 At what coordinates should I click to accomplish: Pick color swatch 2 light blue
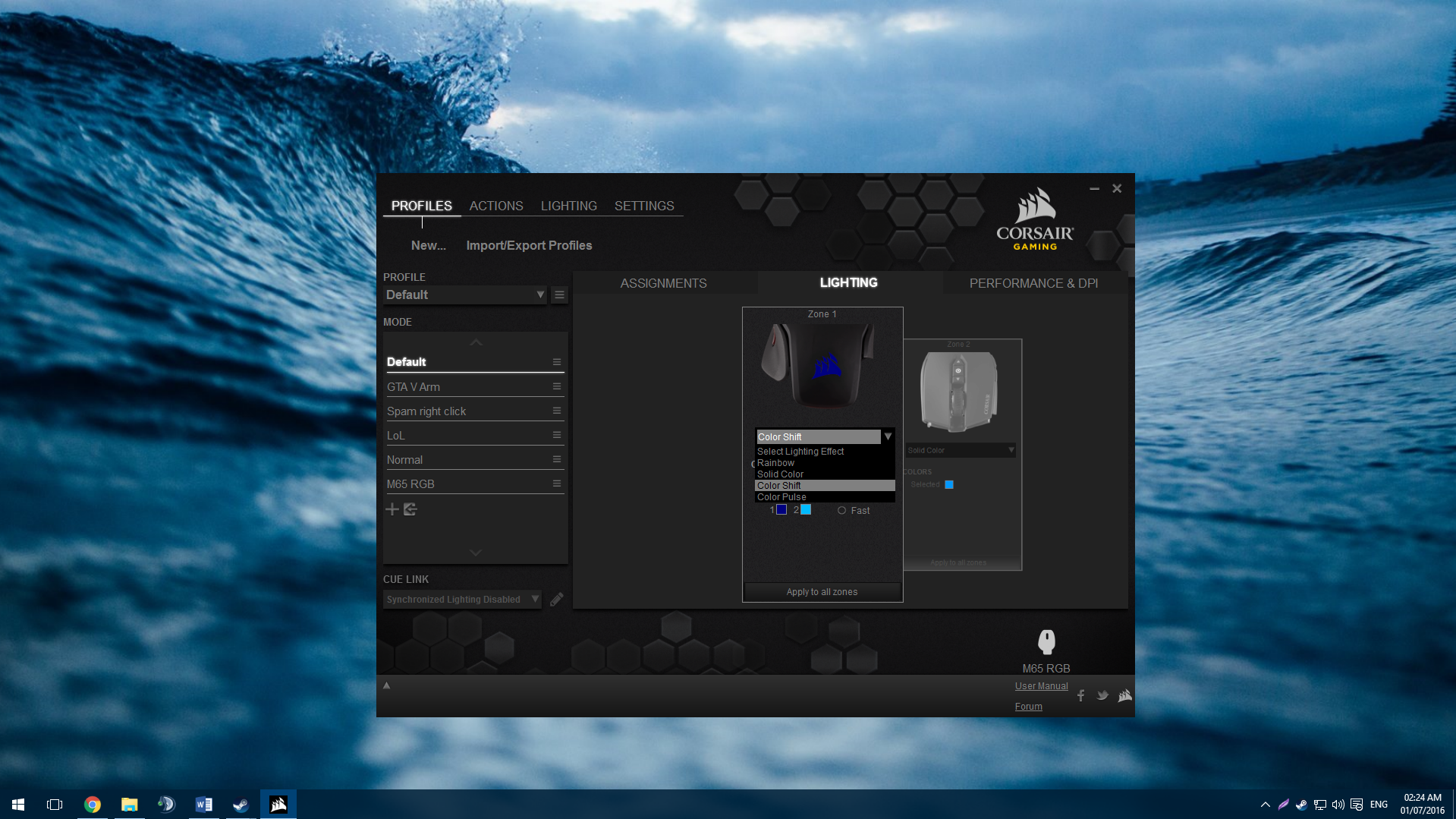tap(806, 510)
